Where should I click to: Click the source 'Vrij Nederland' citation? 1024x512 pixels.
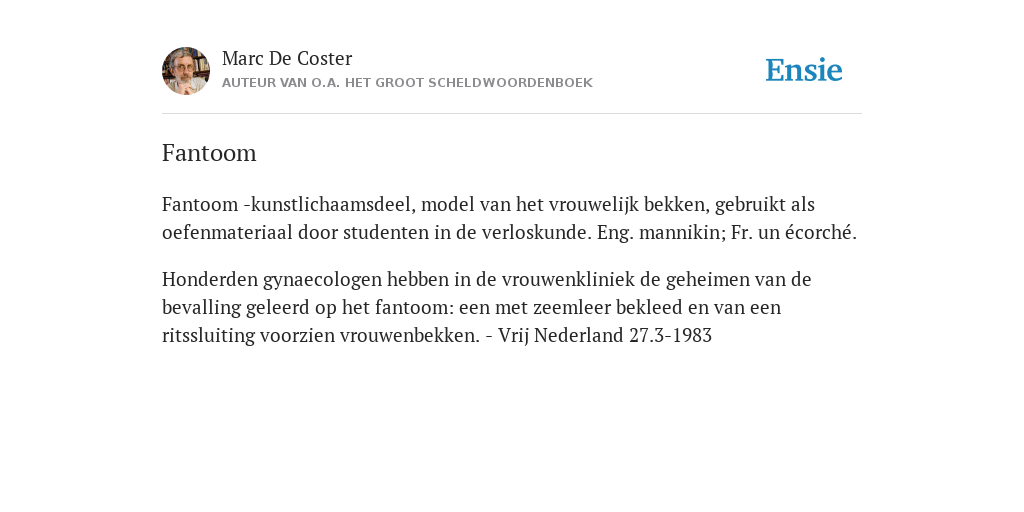(560, 336)
